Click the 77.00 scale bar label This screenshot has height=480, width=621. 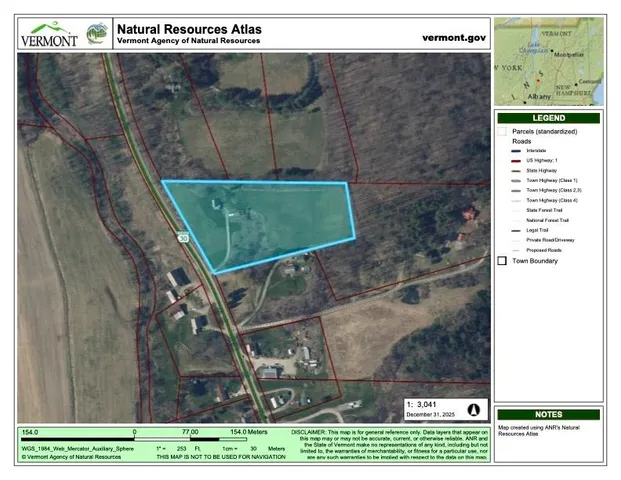click(x=190, y=432)
